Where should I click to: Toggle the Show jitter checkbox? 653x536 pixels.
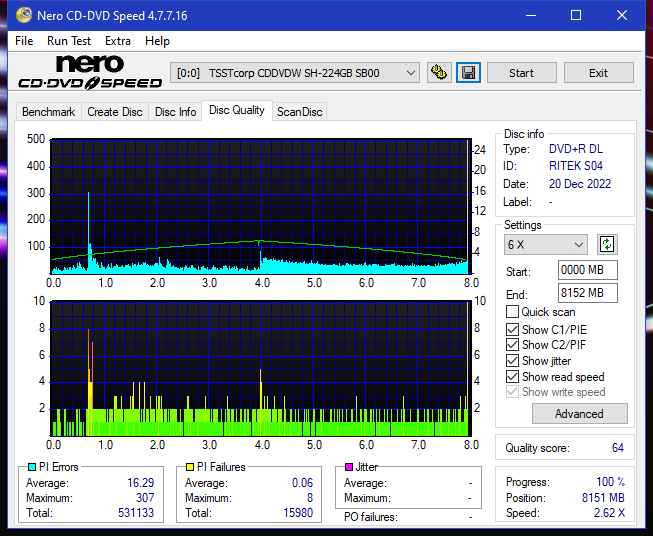coord(512,361)
